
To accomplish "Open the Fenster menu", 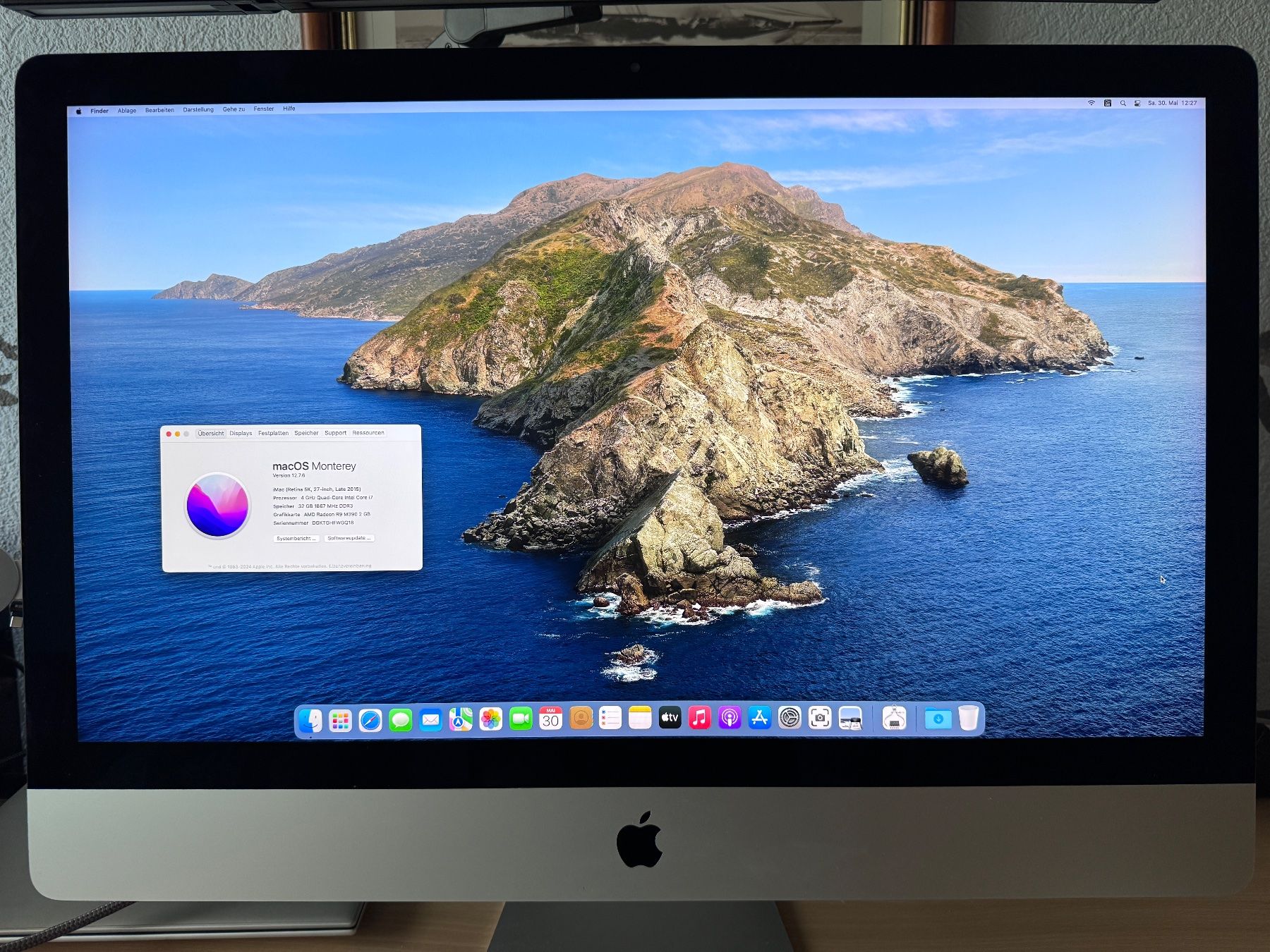I will (264, 109).
